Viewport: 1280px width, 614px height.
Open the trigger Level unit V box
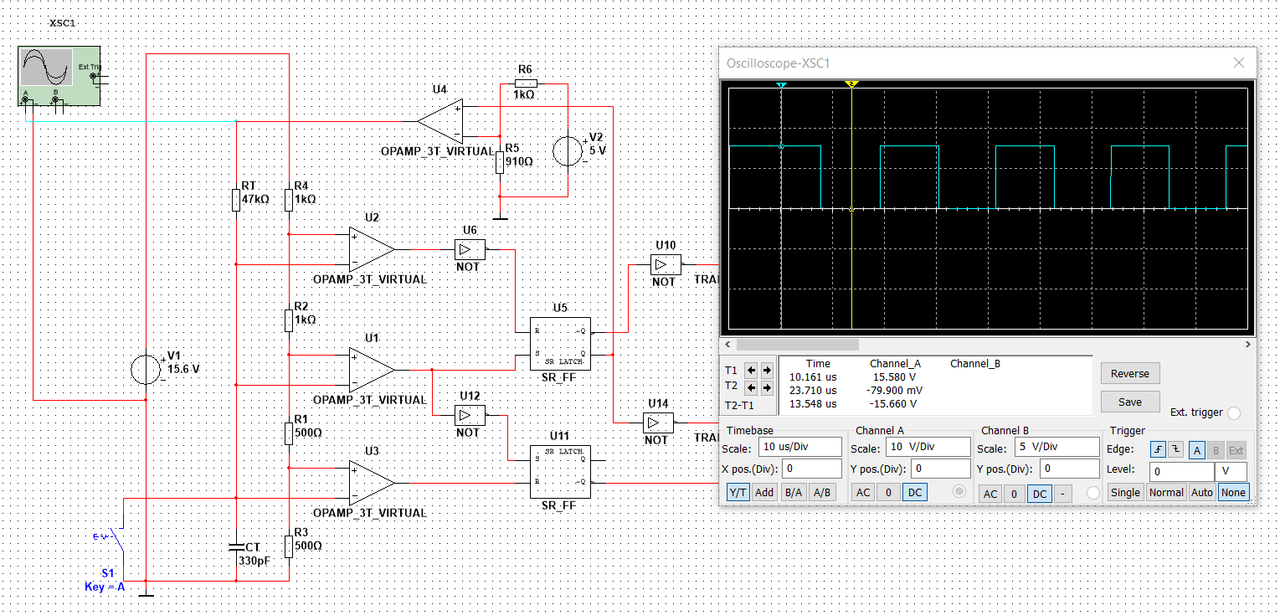pyautogui.click(x=1231, y=471)
